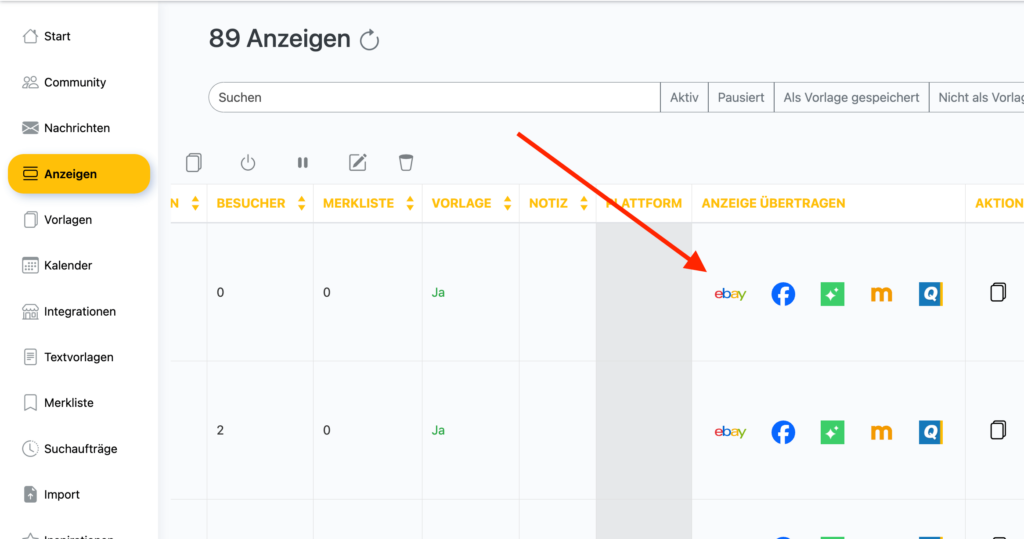Open Integrationen in the sidebar
The height and width of the screenshot is (539, 1024).
pos(79,311)
